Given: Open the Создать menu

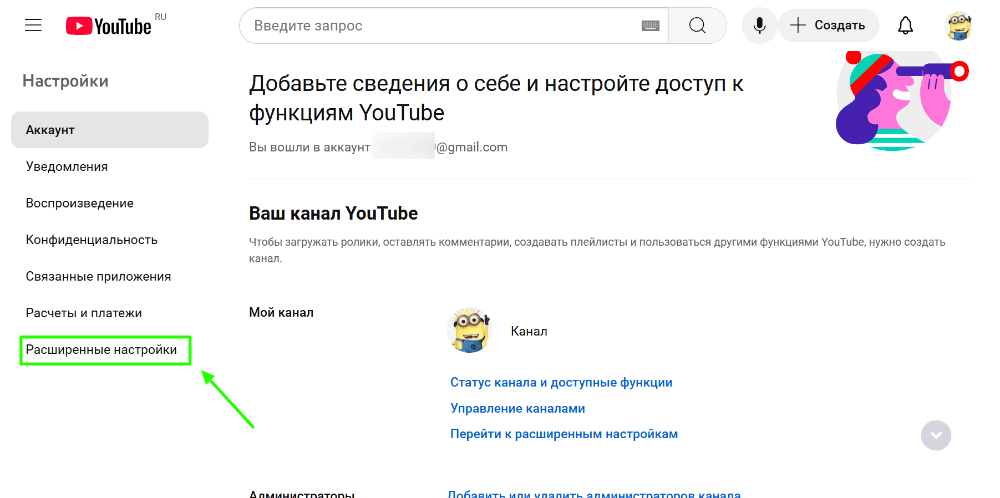Looking at the screenshot, I should point(828,26).
